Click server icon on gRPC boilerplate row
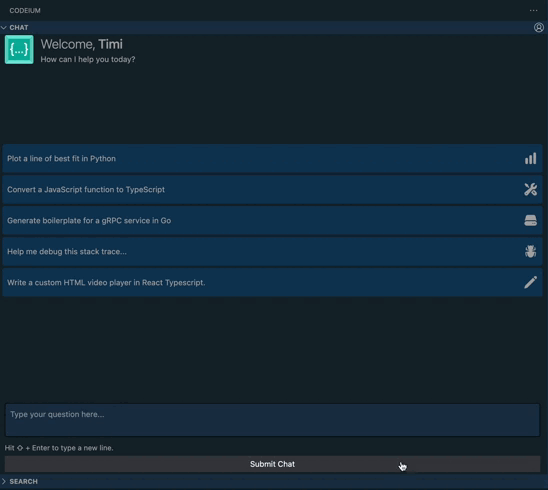 pyautogui.click(x=530, y=221)
